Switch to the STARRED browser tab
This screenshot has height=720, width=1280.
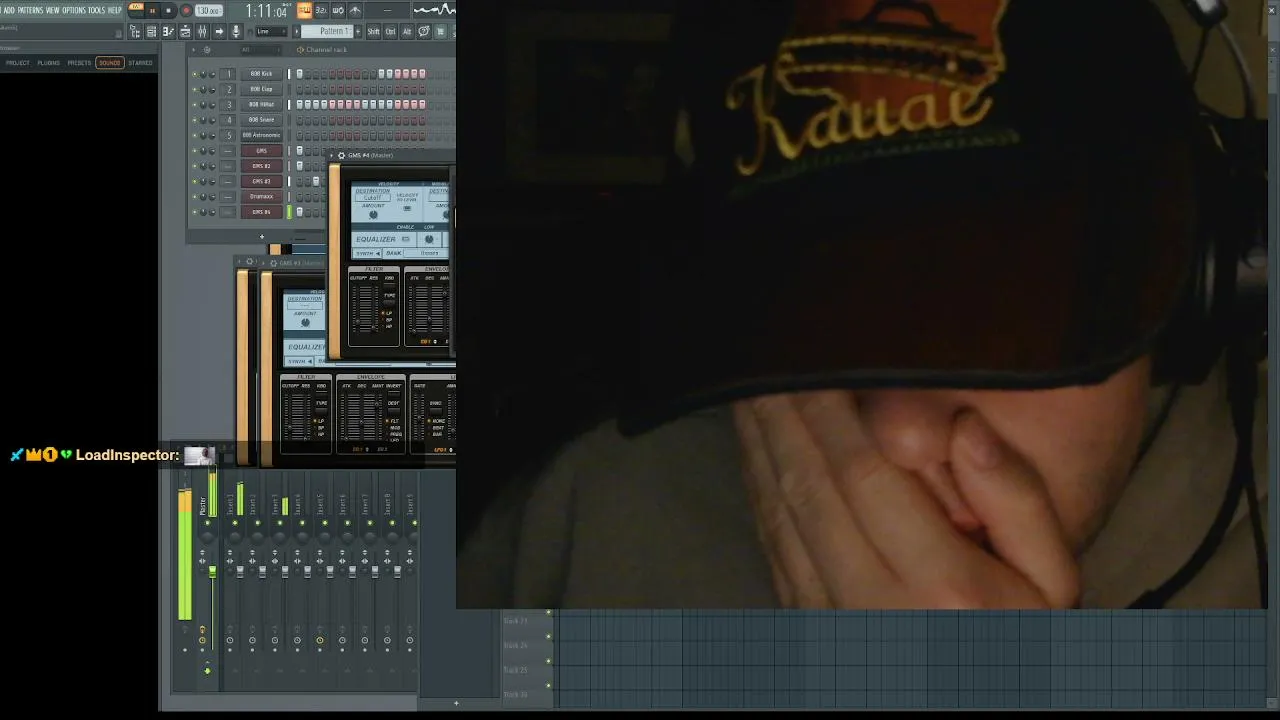(140, 63)
